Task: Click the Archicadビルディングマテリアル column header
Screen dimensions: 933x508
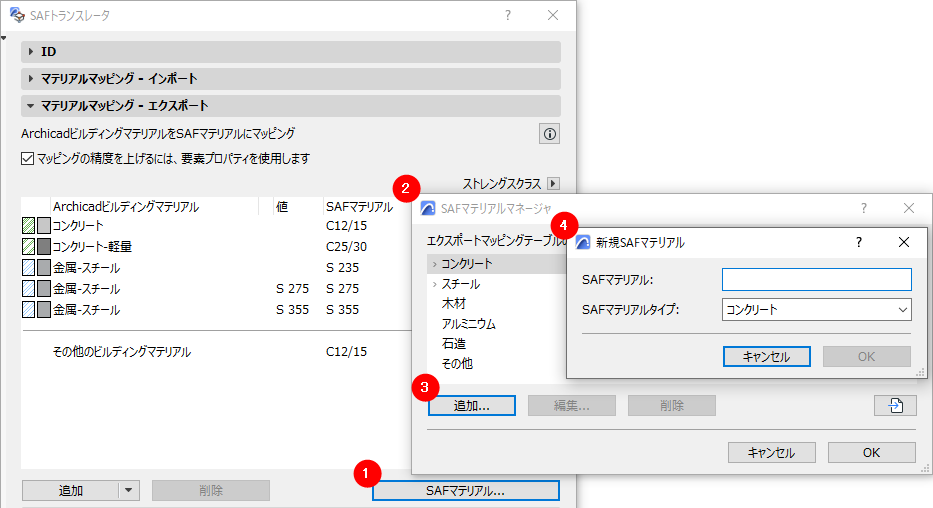Action: pos(126,207)
